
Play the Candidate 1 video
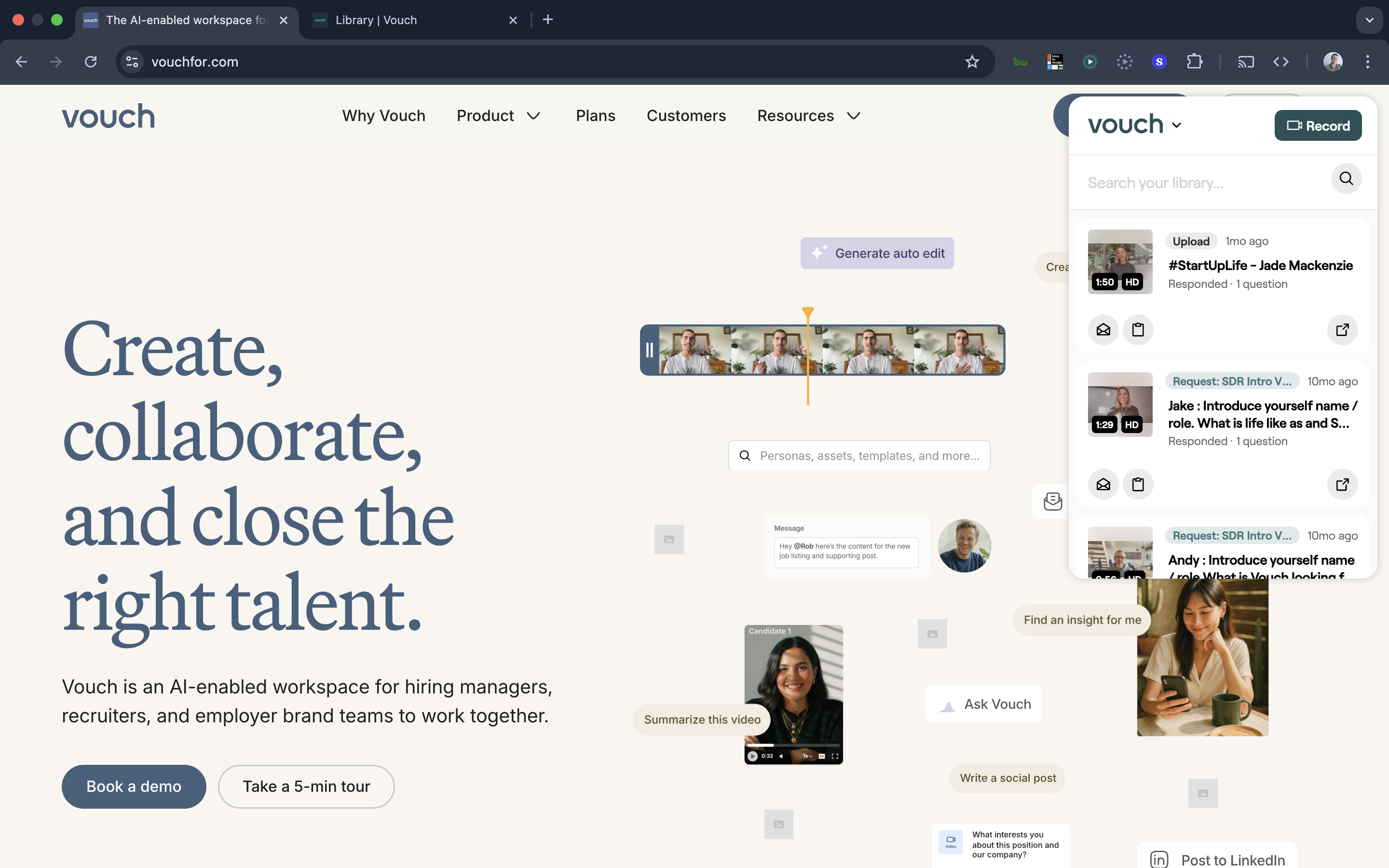click(752, 756)
